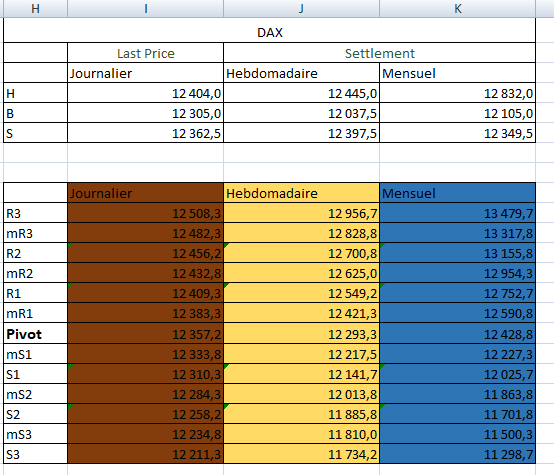554x475 pixels.
Task: Select the R1 row label
Action: (x=35, y=293)
